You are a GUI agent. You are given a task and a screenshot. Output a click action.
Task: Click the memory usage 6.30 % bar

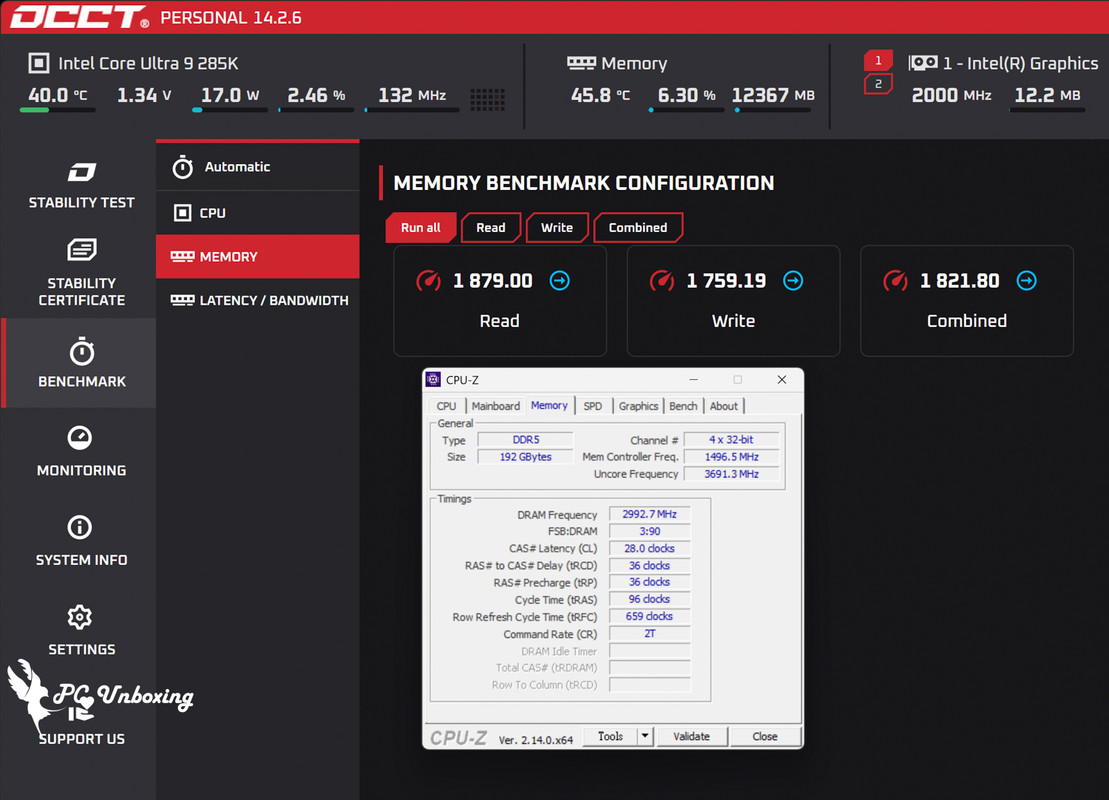point(686,110)
